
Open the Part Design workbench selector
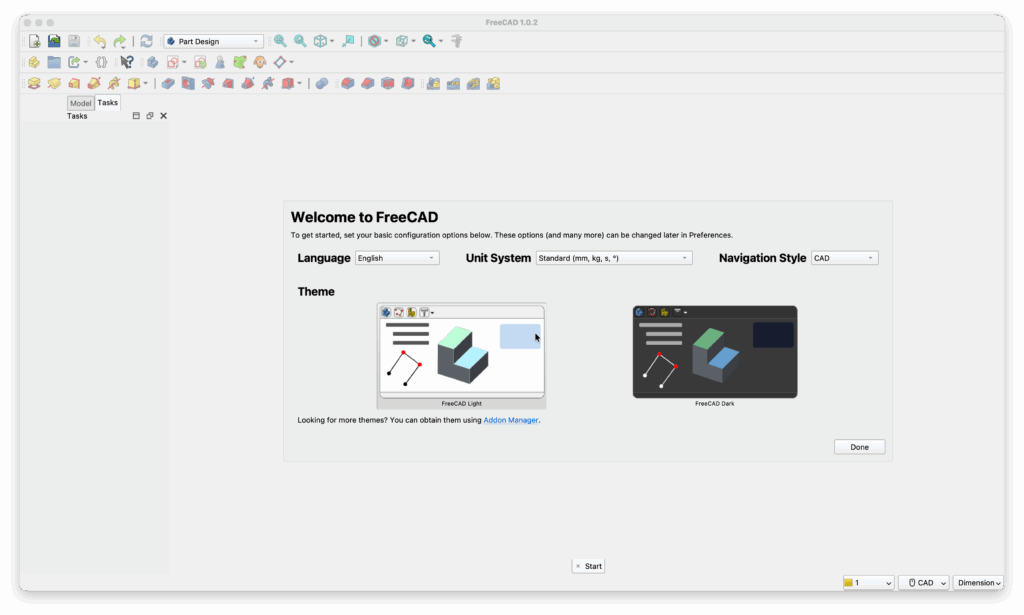point(213,41)
